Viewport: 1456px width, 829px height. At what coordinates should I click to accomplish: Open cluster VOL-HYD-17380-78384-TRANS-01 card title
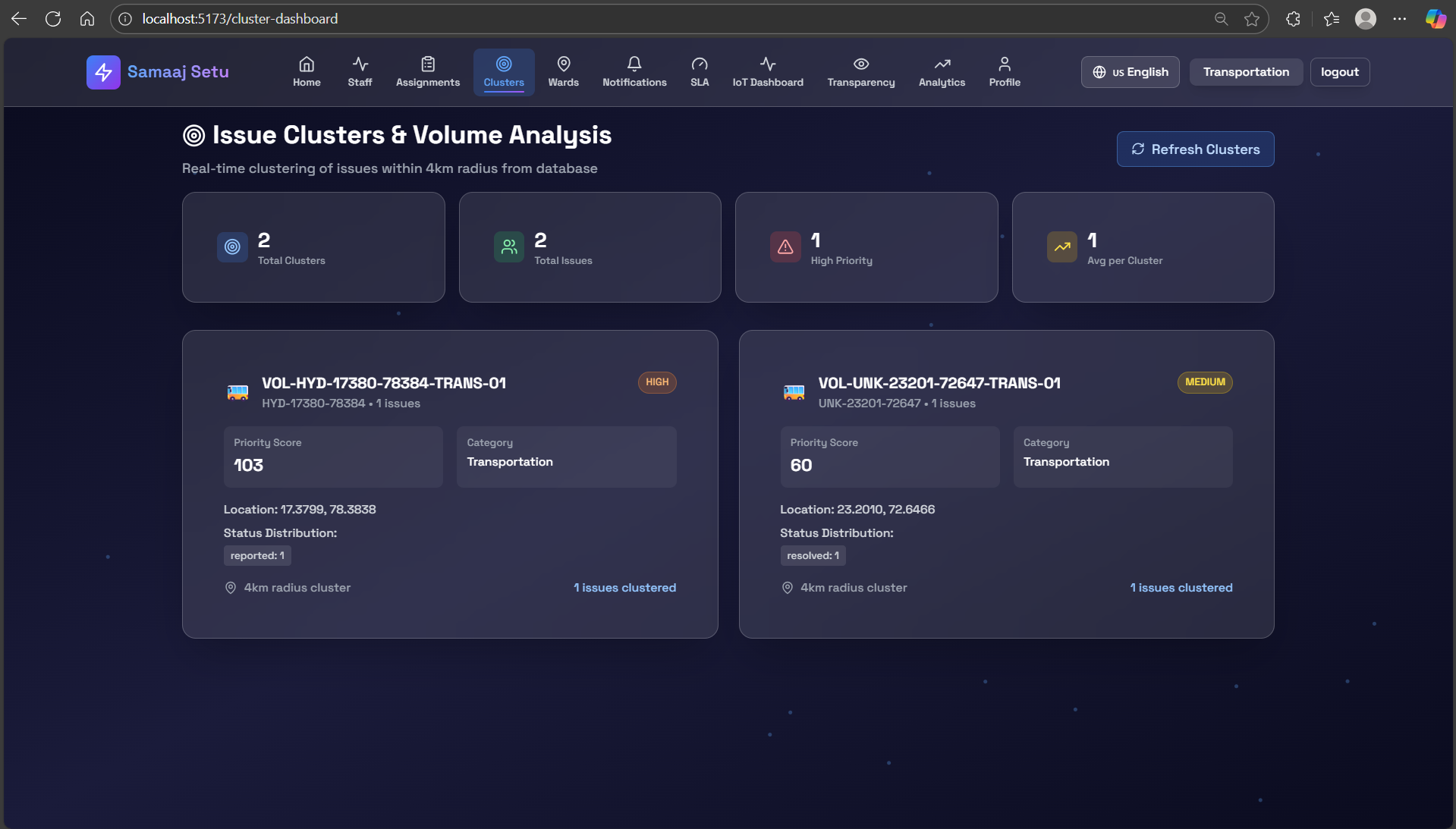pyautogui.click(x=384, y=383)
